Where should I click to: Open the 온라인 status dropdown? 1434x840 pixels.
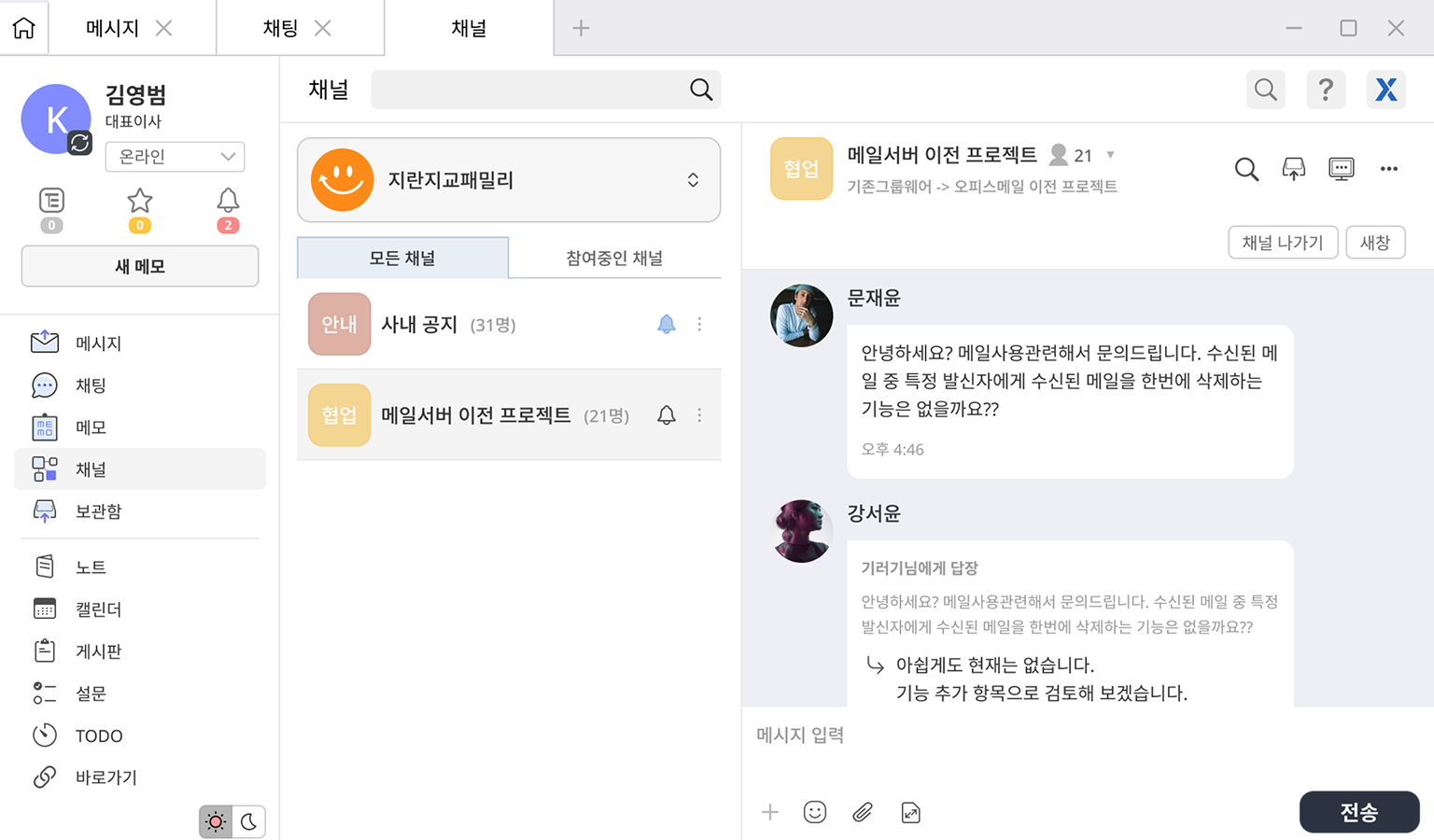175,157
